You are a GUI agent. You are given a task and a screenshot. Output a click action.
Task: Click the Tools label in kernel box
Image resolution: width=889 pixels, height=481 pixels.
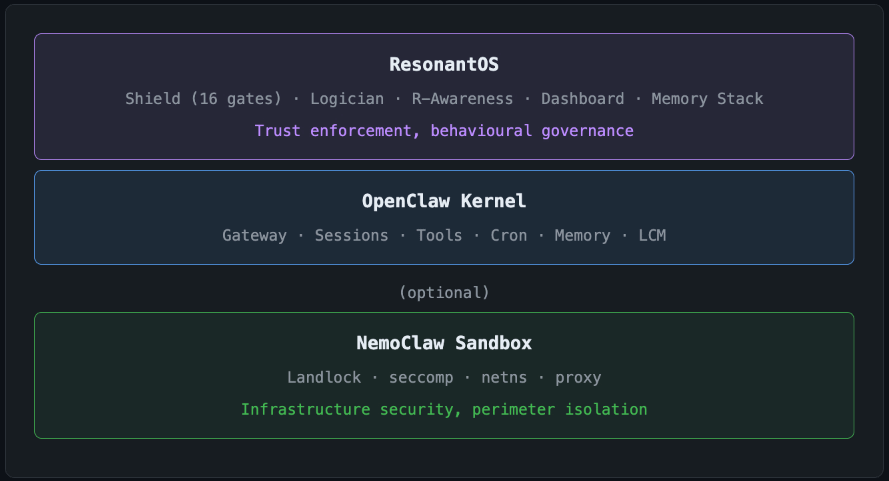click(439, 235)
